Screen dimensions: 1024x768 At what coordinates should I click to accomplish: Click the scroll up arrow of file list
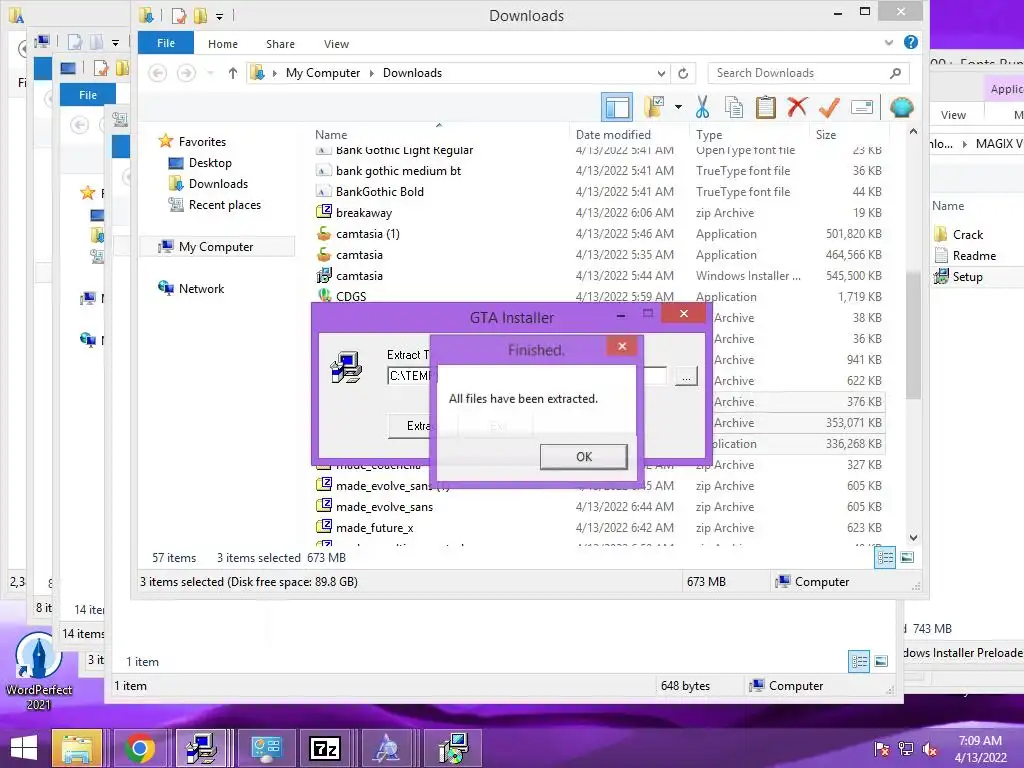tap(914, 132)
